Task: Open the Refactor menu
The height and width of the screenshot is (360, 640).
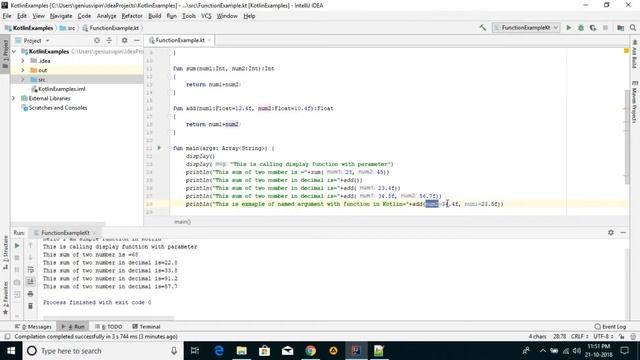Action: tap(132, 16)
